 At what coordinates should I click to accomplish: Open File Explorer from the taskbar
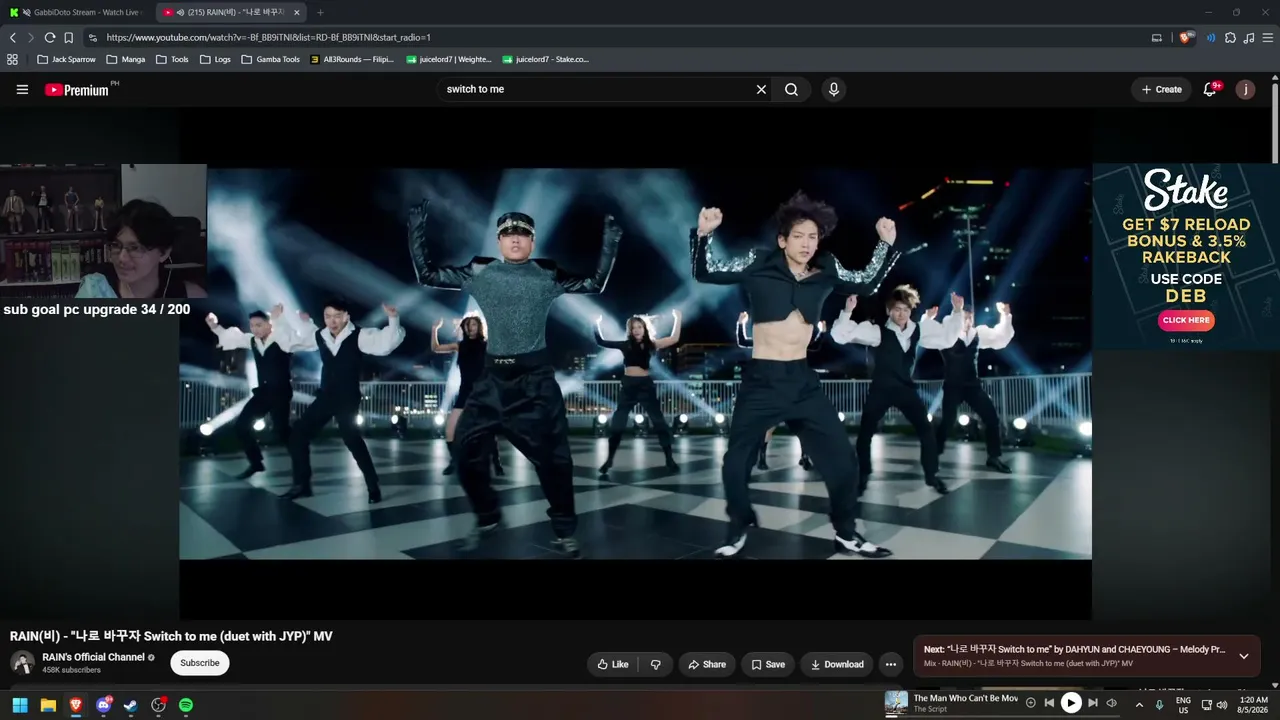point(48,705)
